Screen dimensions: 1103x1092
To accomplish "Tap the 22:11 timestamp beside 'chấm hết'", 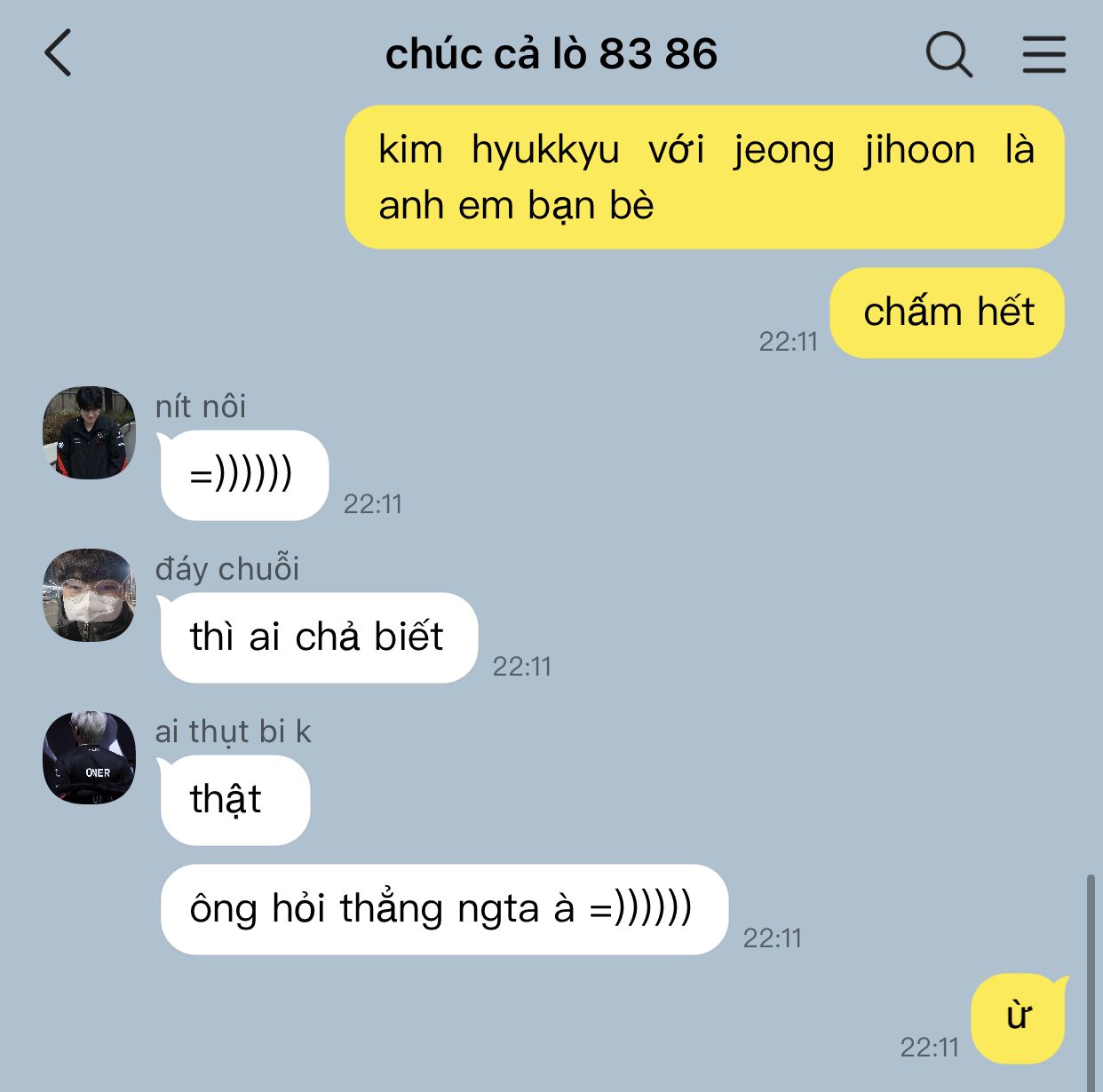I will coord(788,341).
